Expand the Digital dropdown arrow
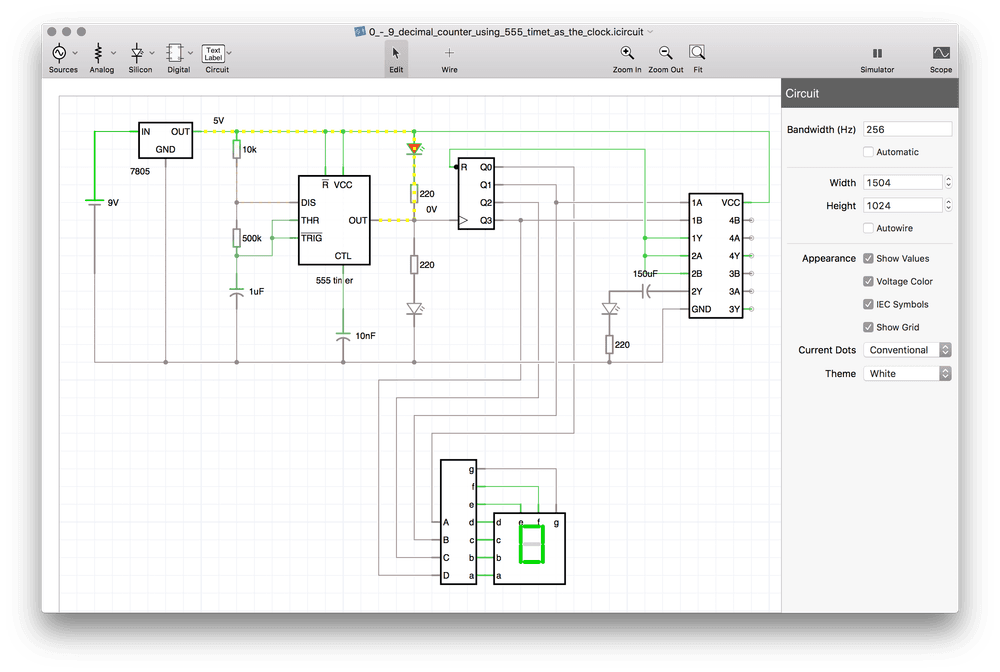The image size is (1000, 672). point(190,53)
